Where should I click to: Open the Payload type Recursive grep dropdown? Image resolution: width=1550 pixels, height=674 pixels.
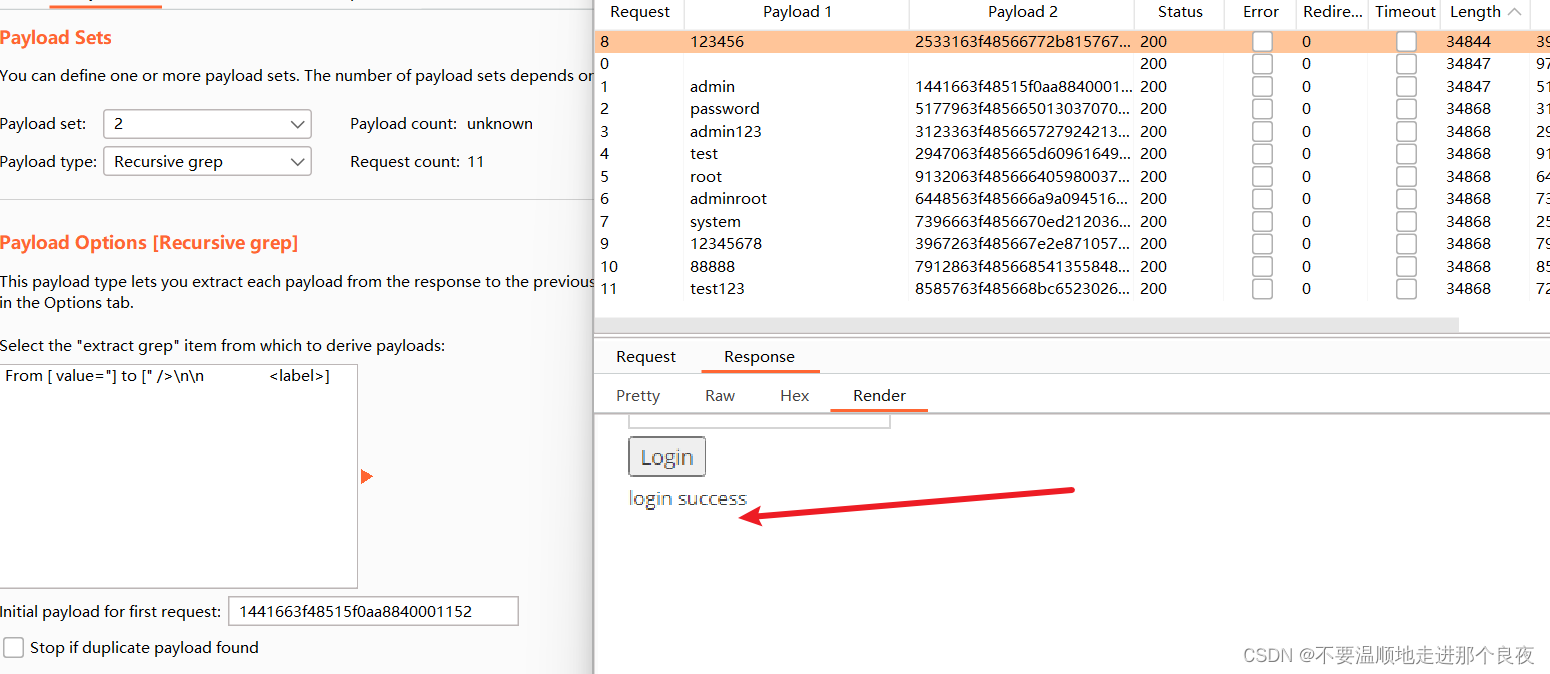pos(208,161)
